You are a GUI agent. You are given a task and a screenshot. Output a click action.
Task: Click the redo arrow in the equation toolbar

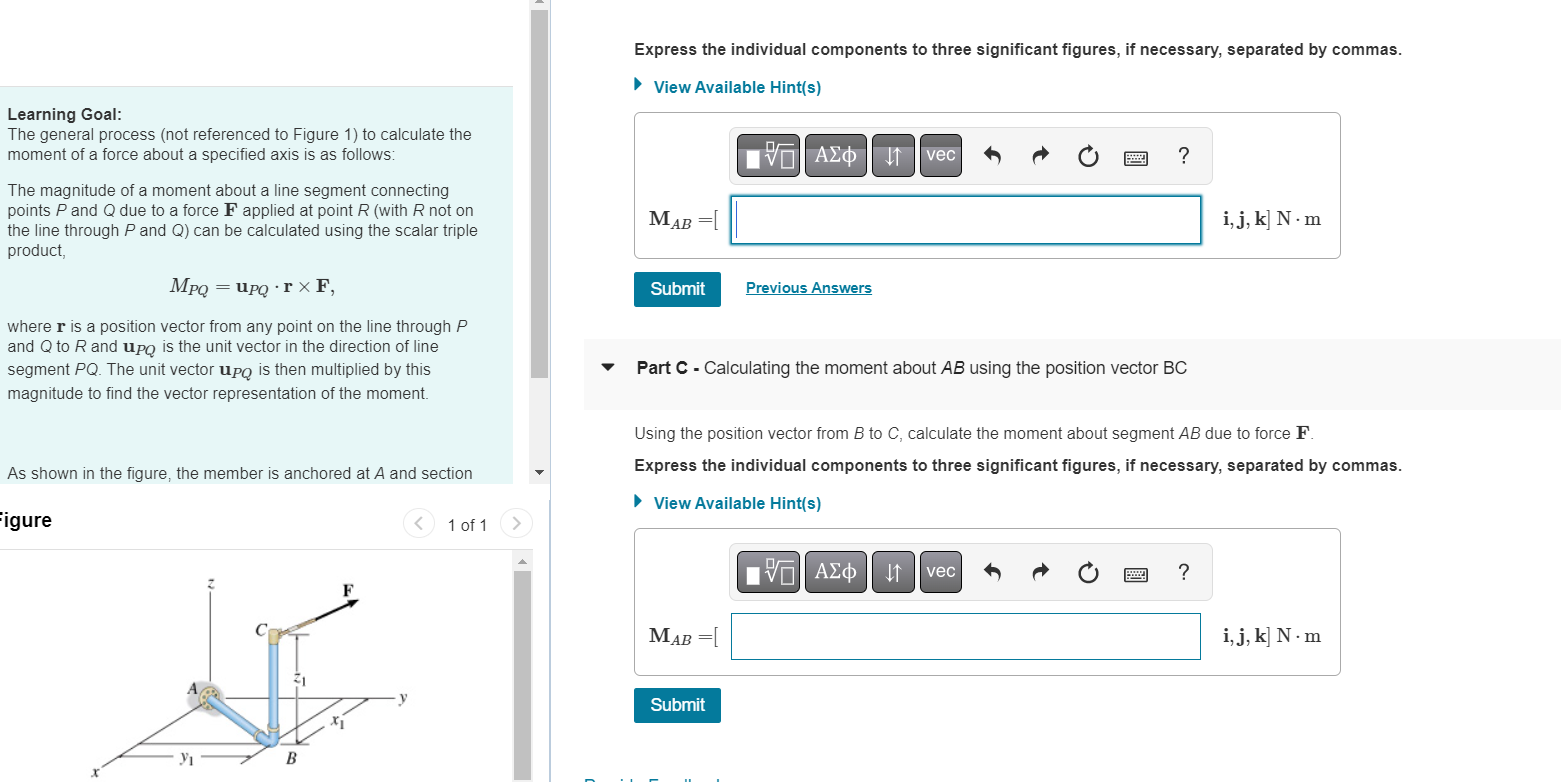[x=1040, y=156]
